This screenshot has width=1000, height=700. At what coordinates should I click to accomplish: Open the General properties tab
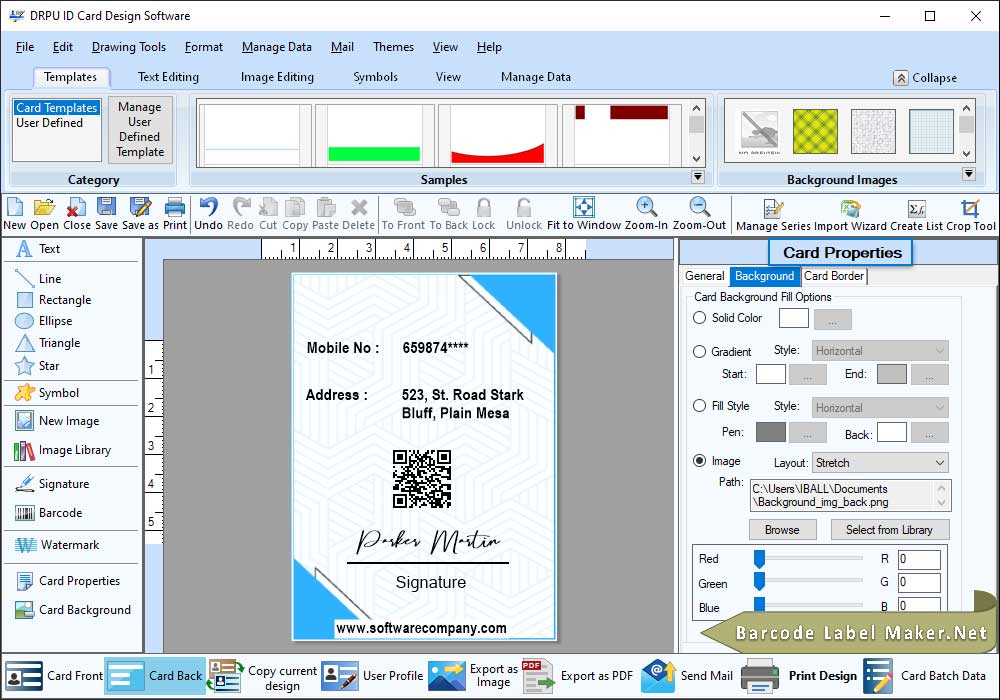point(705,276)
